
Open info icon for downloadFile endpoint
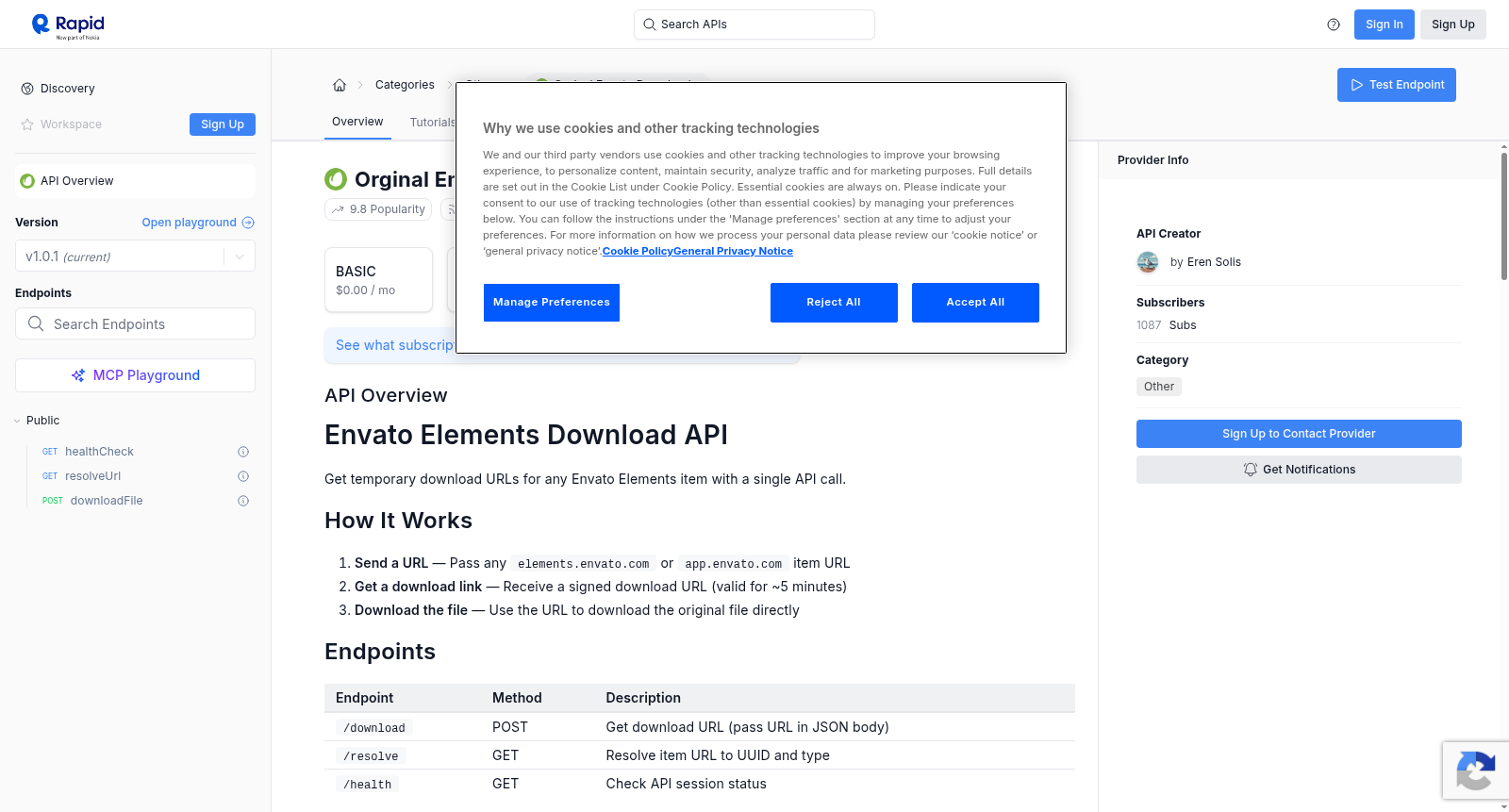(x=243, y=501)
